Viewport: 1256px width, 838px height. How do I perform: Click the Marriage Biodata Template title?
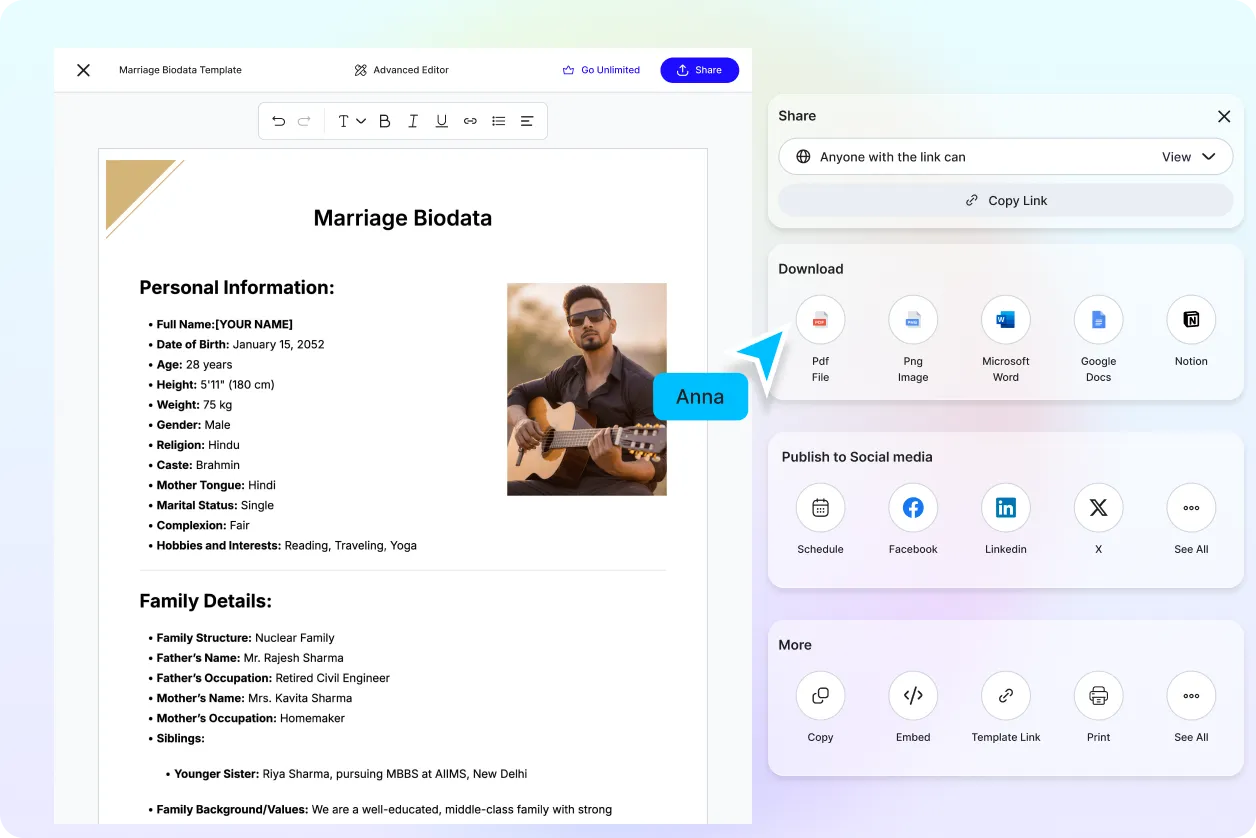pyautogui.click(x=180, y=70)
